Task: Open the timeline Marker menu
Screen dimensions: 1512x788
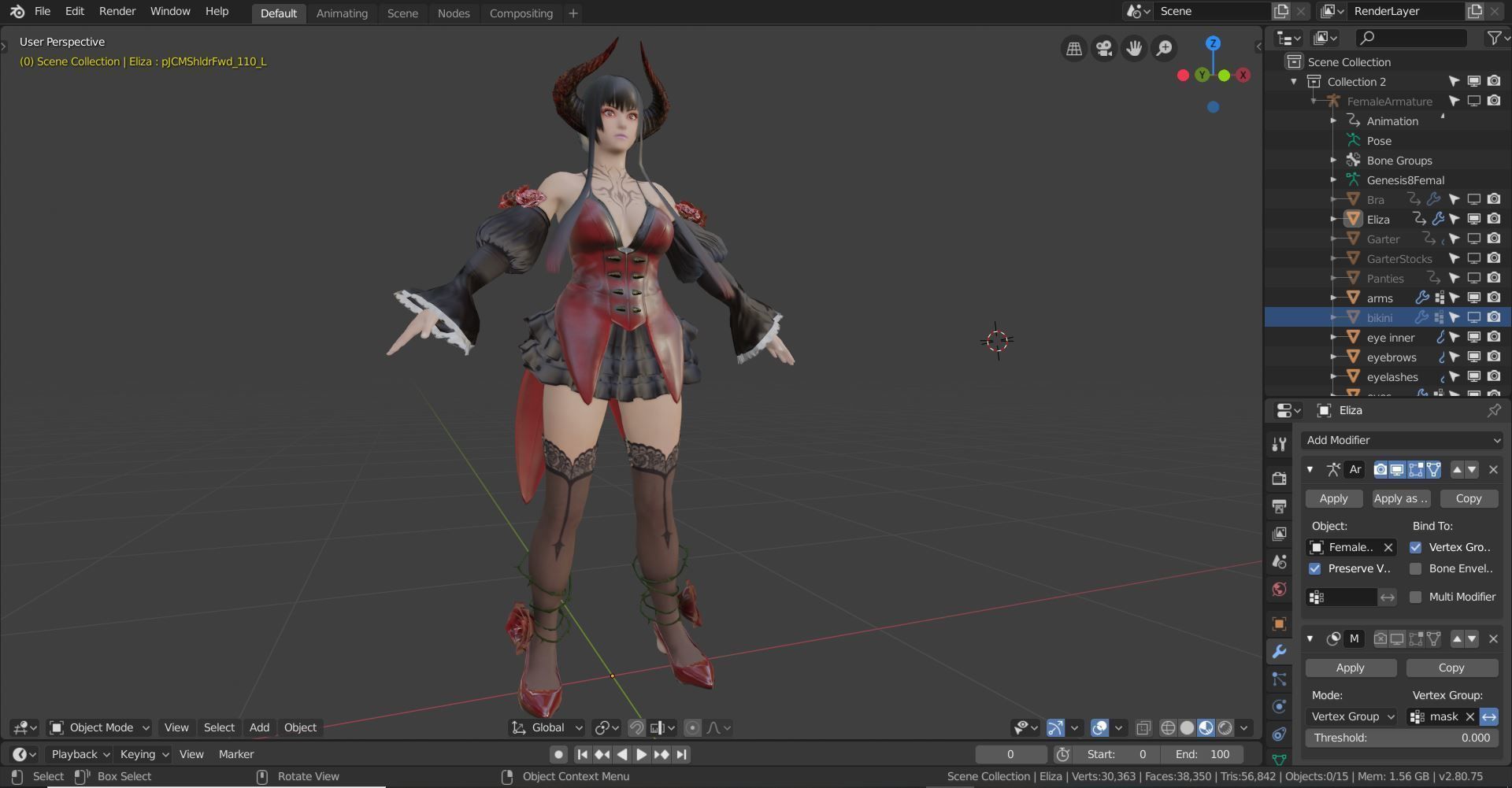Action: 236,754
